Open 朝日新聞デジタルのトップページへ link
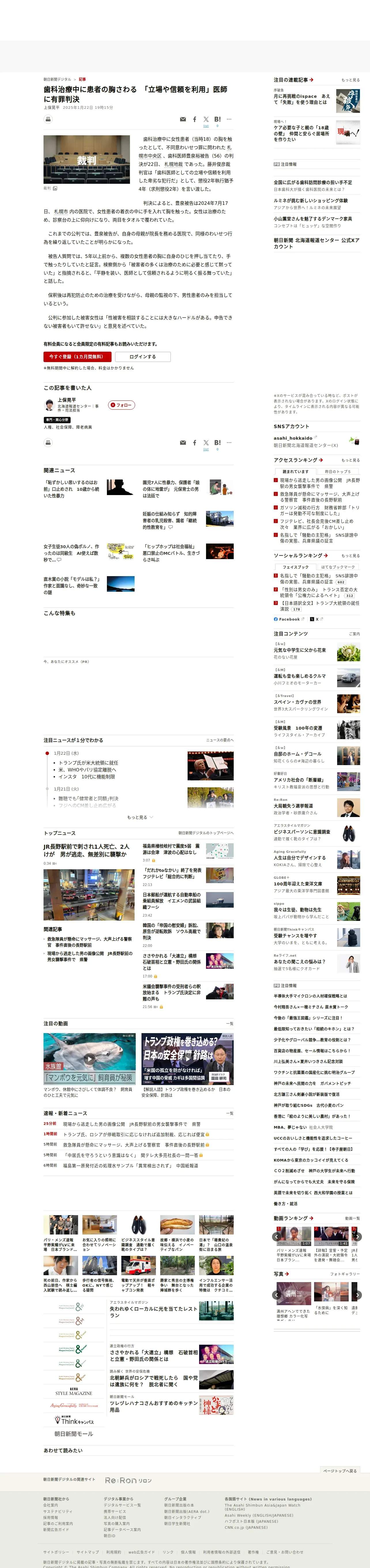This screenshot has height=1568, width=370. click(206, 833)
